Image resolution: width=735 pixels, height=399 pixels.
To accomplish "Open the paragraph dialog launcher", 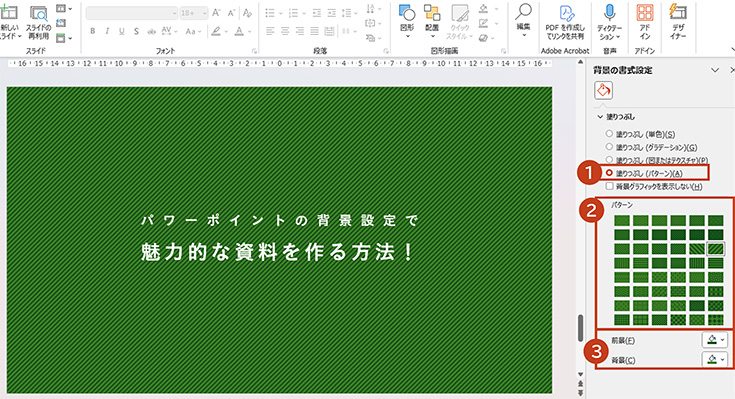I will pos(386,51).
